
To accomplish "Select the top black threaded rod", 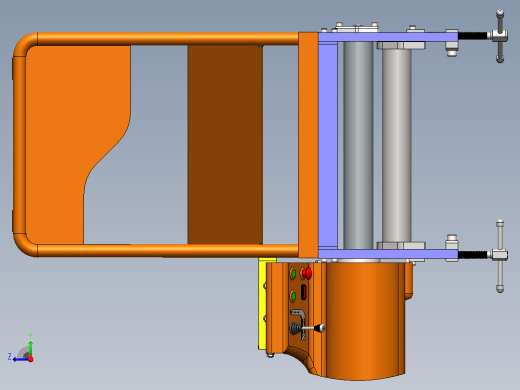I will (473, 36).
